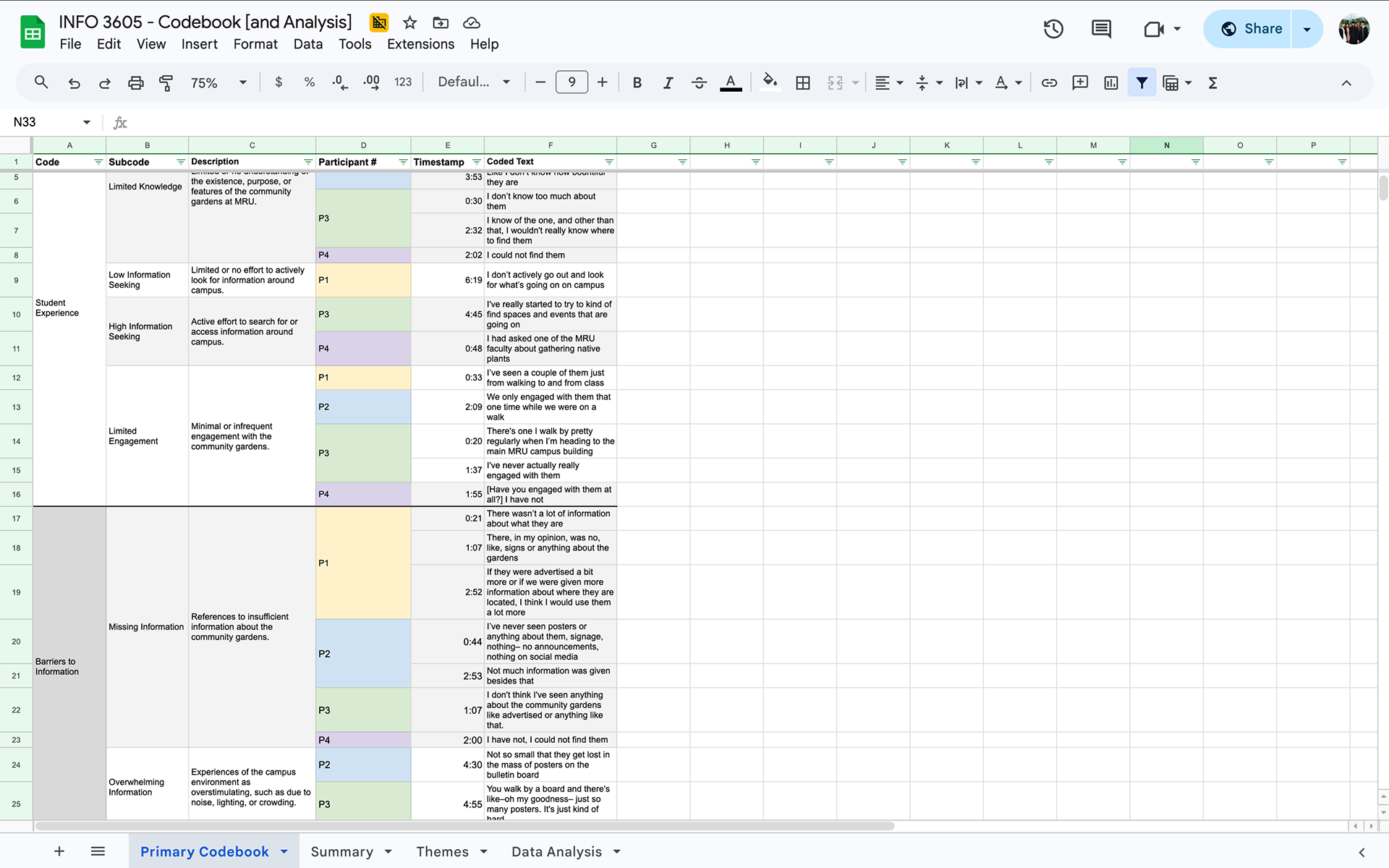Click the merge cells icon
1389x868 pixels.
coord(835,82)
